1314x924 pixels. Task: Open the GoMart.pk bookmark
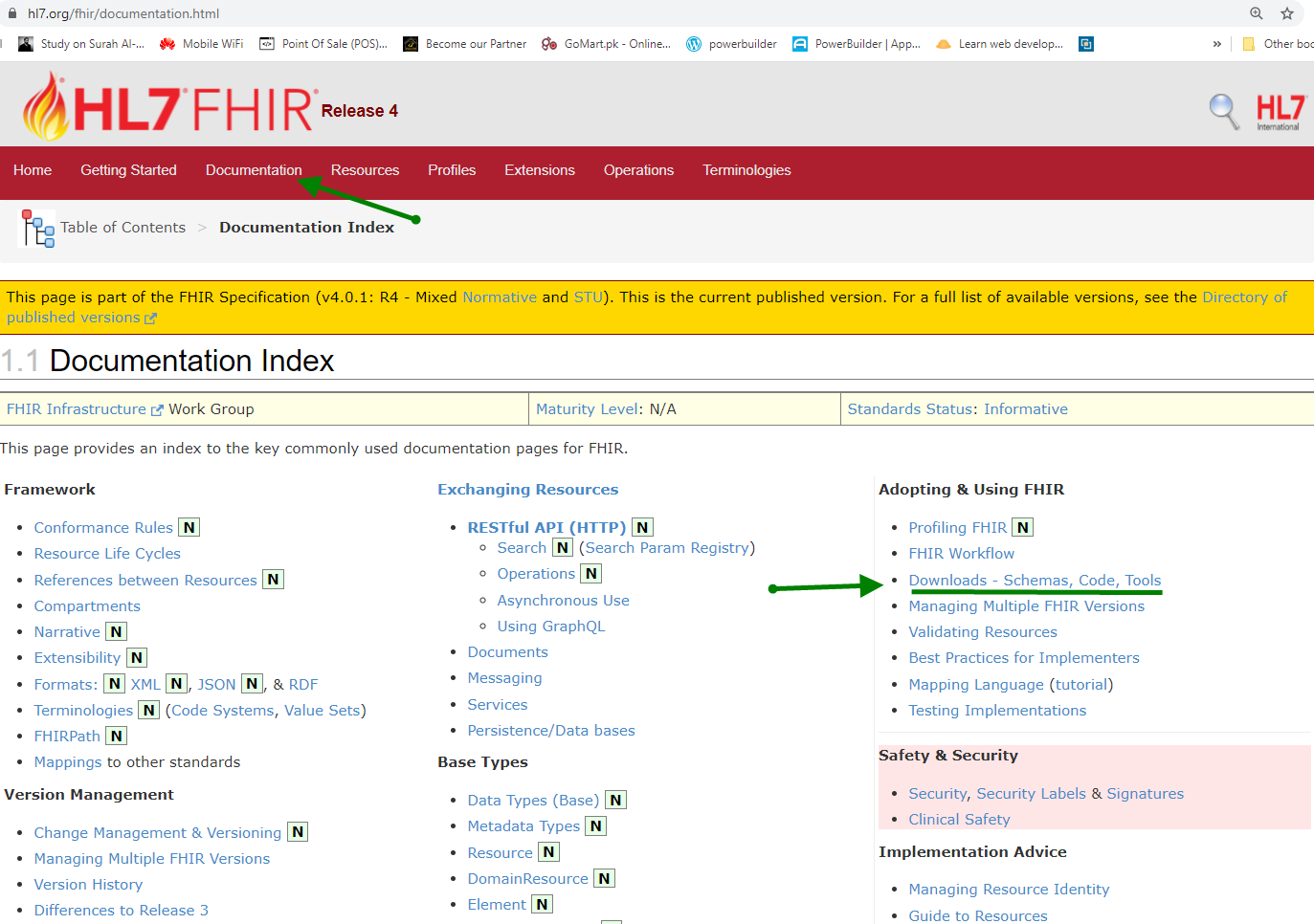point(606,44)
